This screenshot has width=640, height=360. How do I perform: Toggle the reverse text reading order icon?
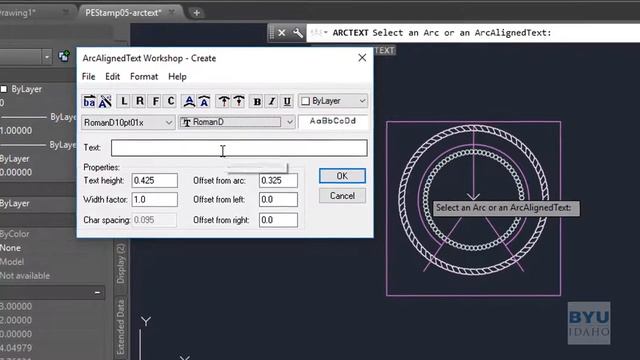(x=89, y=101)
